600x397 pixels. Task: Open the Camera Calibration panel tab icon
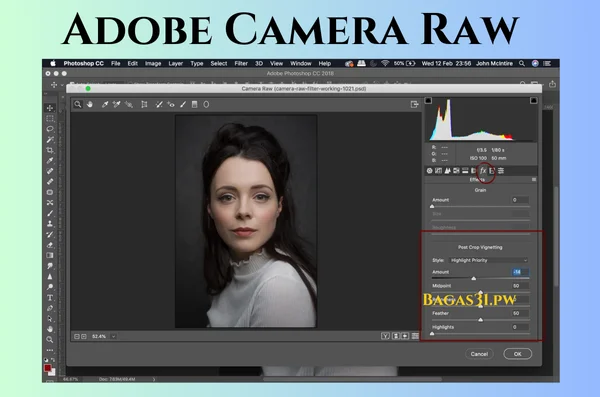tap(492, 171)
